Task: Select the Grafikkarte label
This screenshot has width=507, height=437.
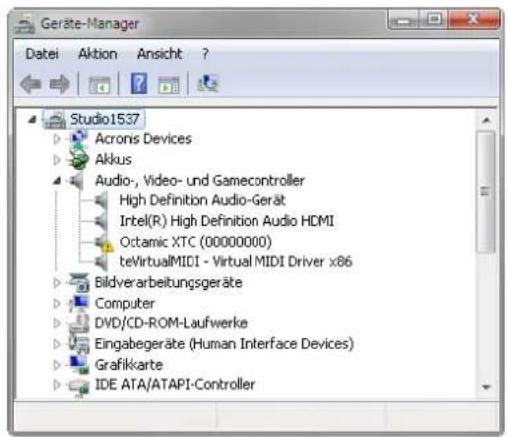Action: 129,365
